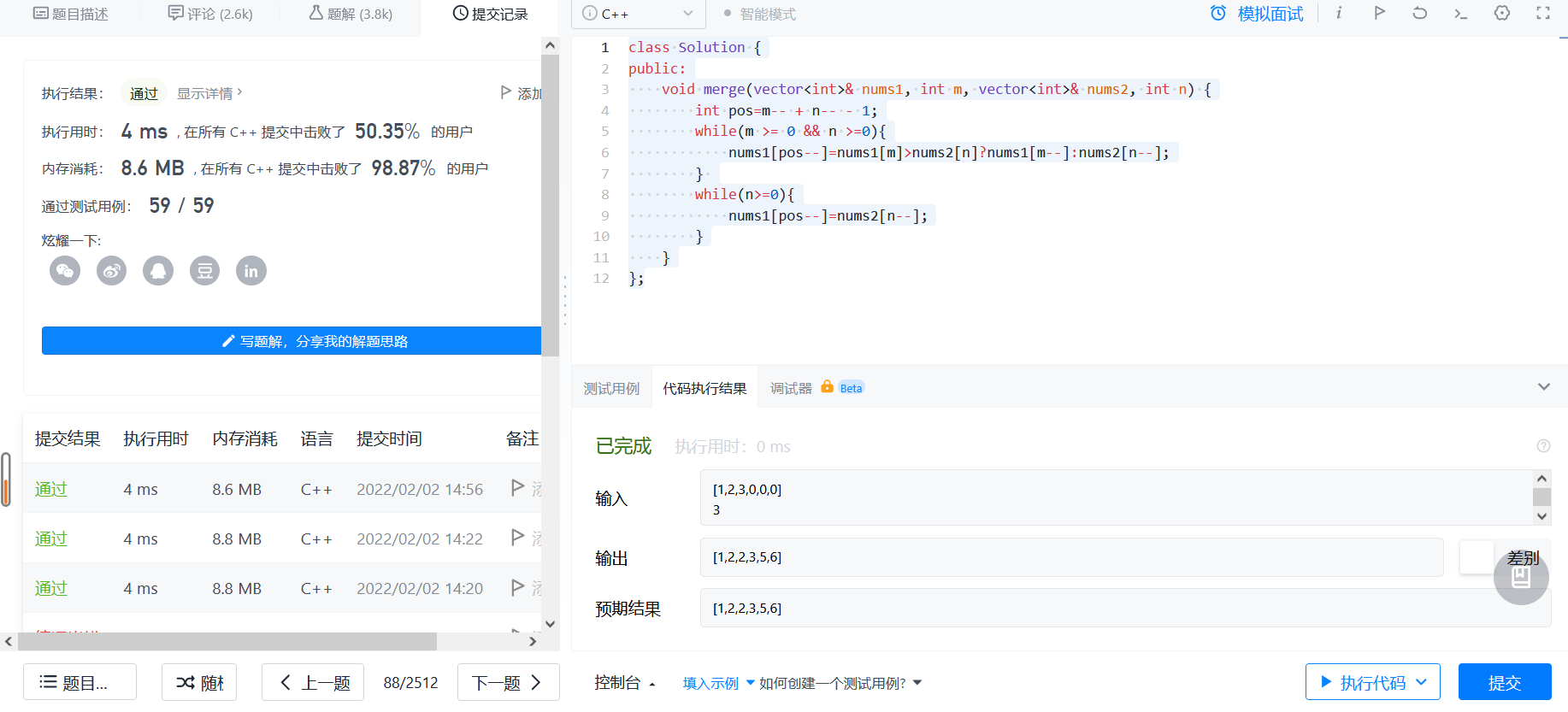This screenshot has width=1568, height=712.
Task: Switch to the 代码执行结果 tab
Action: [x=704, y=388]
